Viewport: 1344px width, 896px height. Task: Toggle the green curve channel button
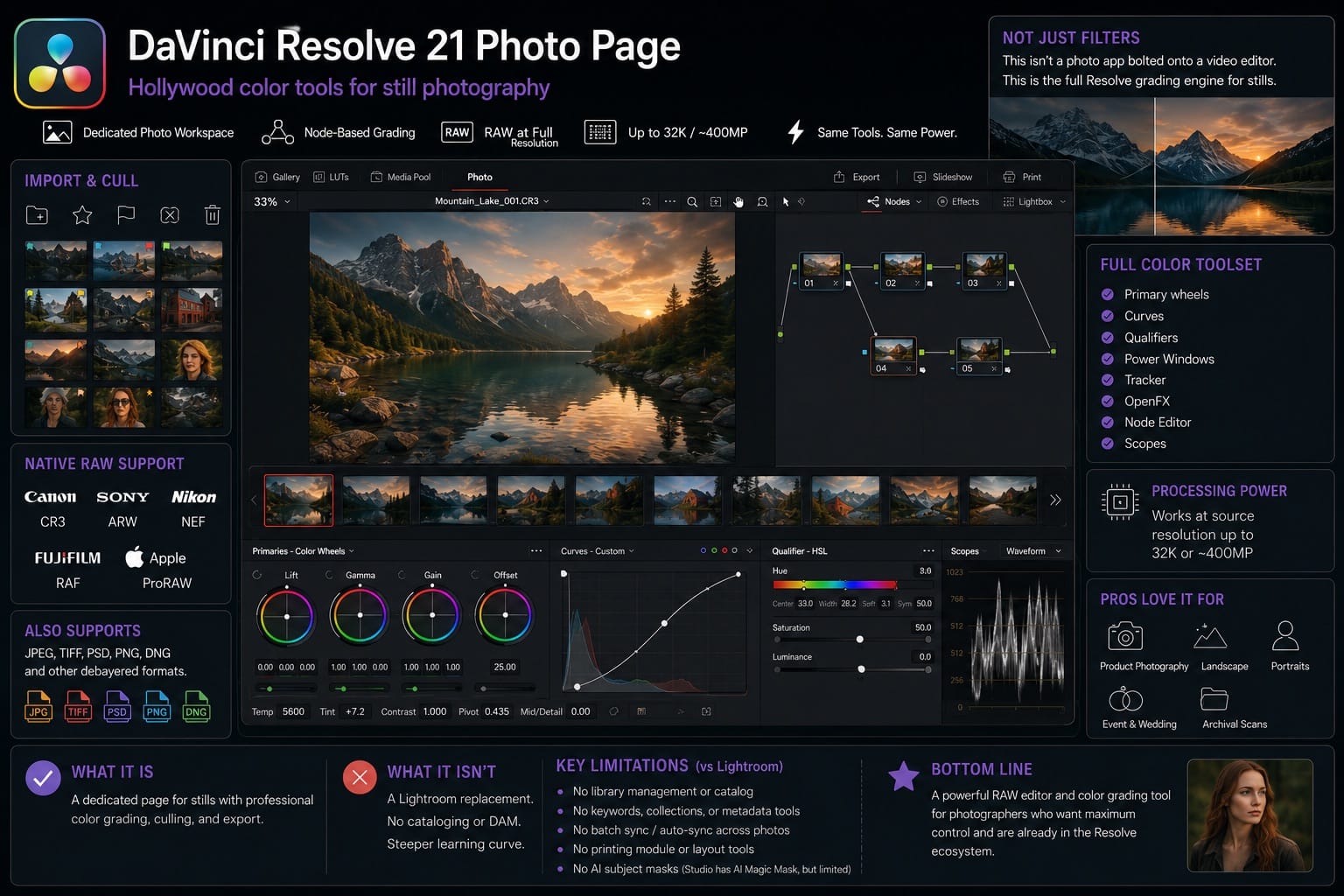tap(714, 551)
